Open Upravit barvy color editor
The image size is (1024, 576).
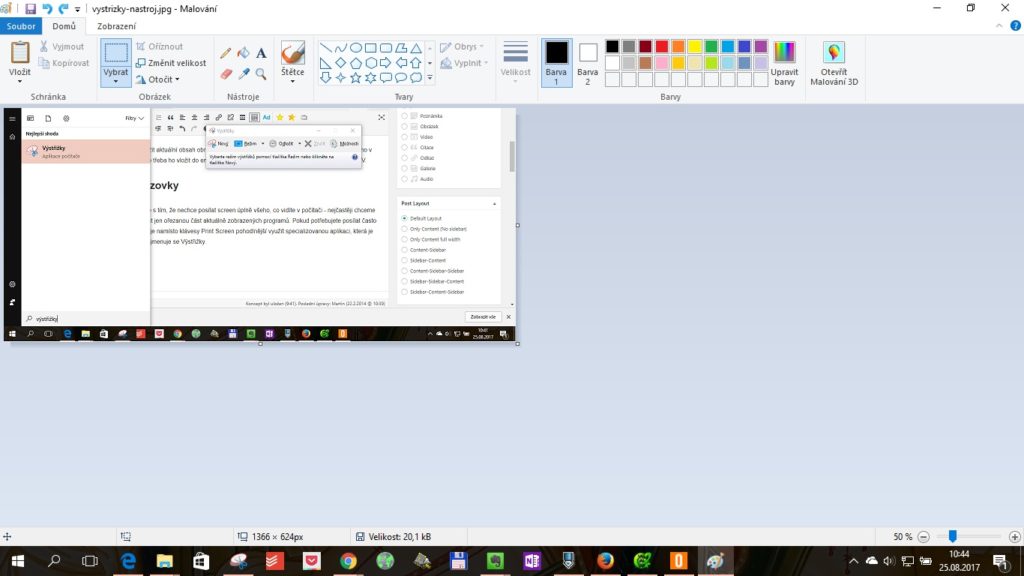coord(784,63)
